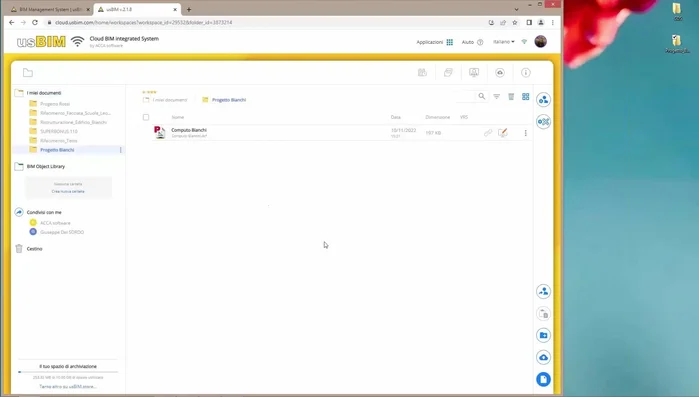This screenshot has width=699, height=397.
Task: Switch to grid view icon
Action: tap(526, 97)
